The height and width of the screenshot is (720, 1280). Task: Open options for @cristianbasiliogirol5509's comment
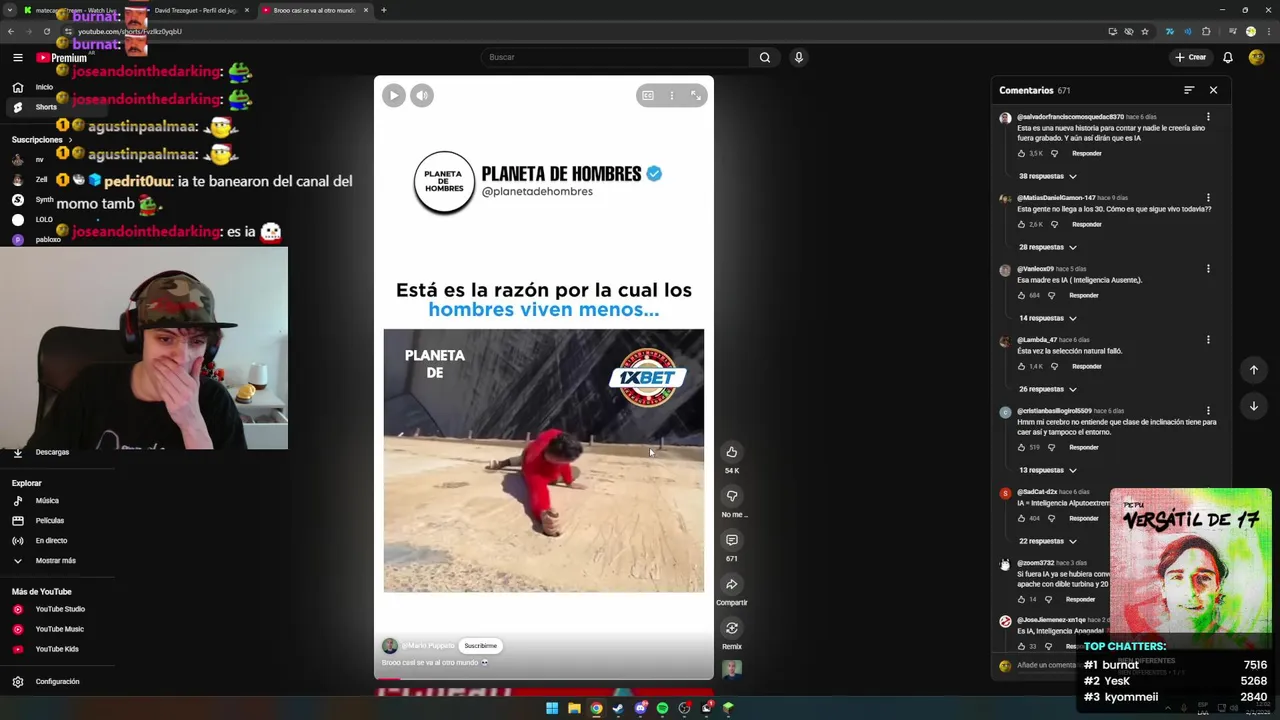1208,411
